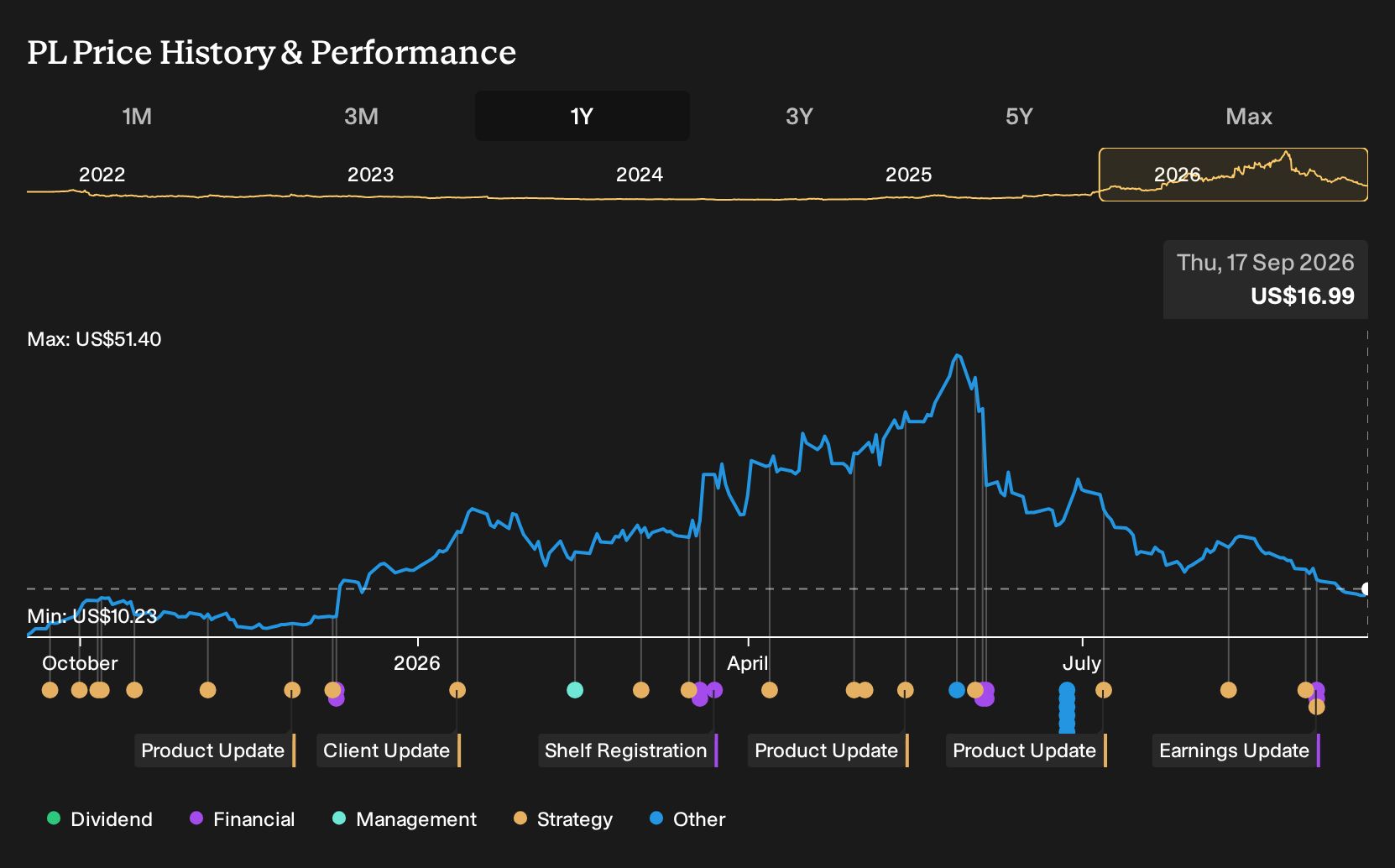Click the purple marker linked to Shelf Registration
Viewport: 1395px width, 868px height.
click(714, 690)
